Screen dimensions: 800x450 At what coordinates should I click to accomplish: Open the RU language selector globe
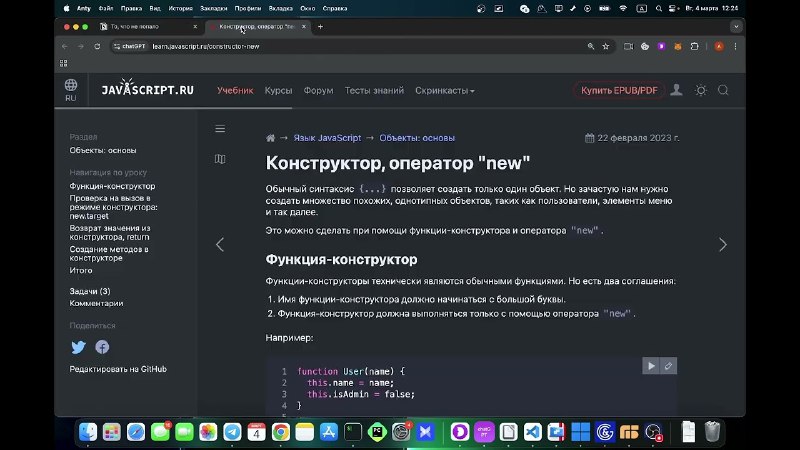tap(71, 90)
